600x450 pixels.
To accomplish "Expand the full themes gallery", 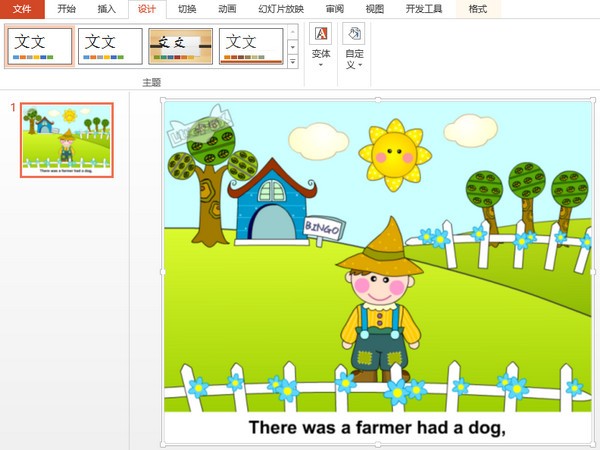I will click(293, 62).
